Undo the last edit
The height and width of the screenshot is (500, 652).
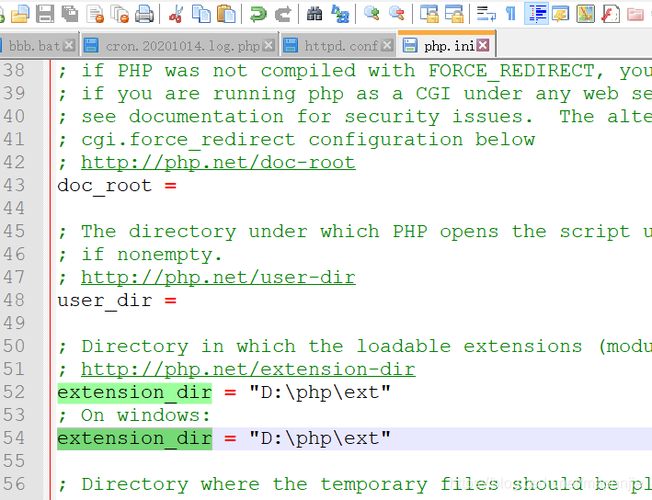tap(258, 14)
